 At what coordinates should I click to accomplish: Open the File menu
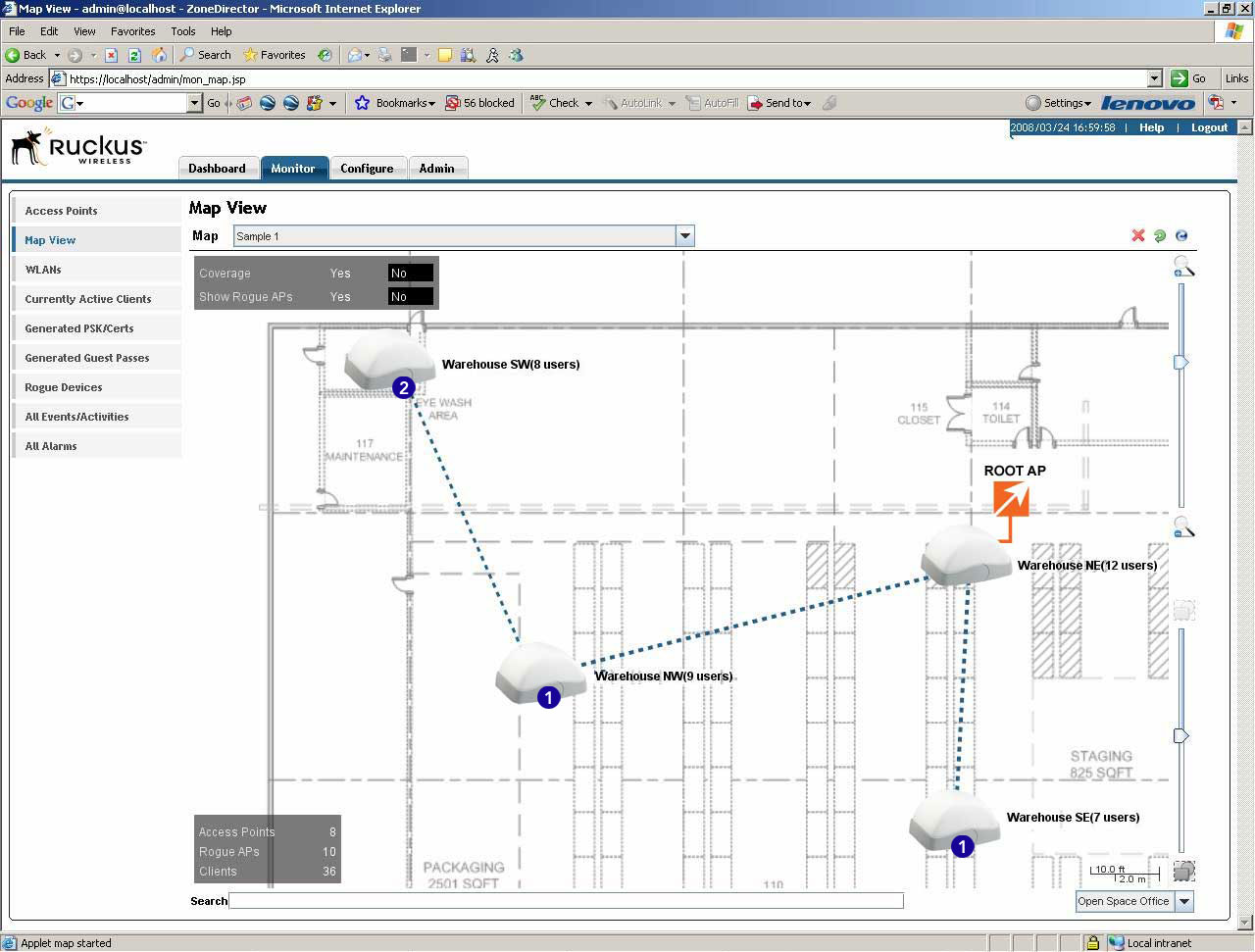tap(17, 31)
